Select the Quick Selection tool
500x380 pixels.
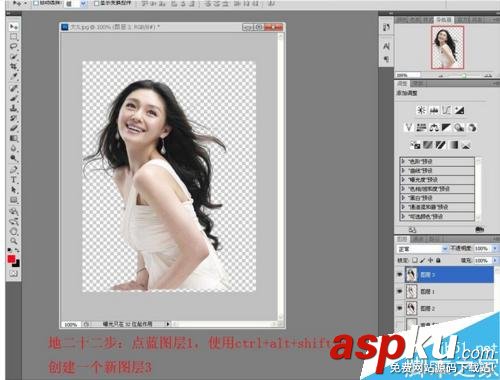[x=14, y=57]
